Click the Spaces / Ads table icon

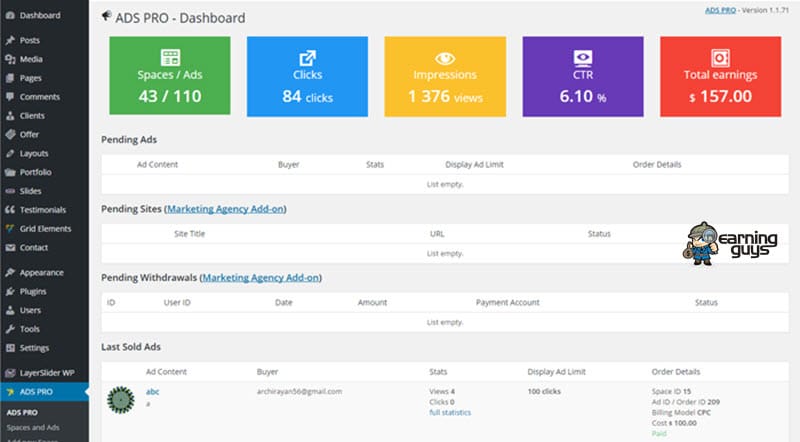[170, 57]
